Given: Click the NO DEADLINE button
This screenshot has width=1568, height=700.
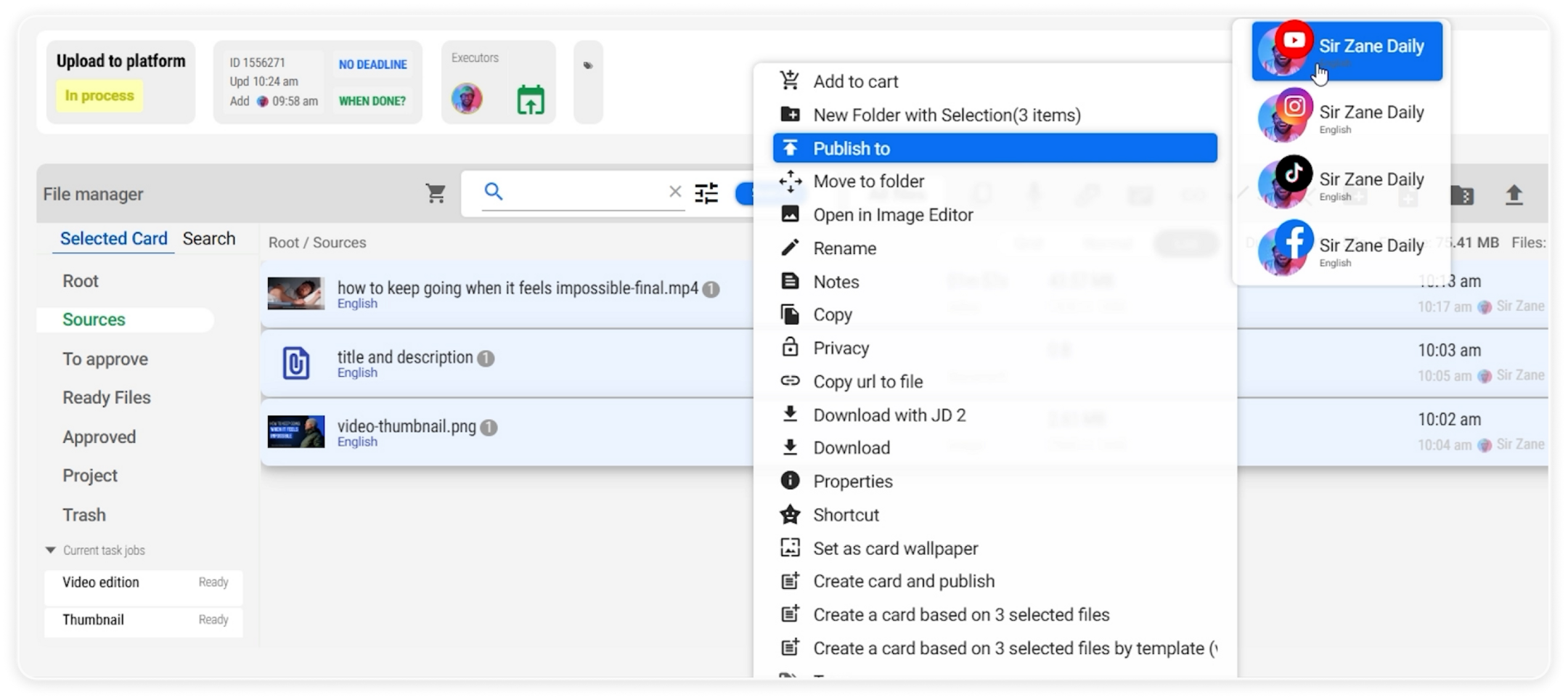Looking at the screenshot, I should tap(372, 65).
